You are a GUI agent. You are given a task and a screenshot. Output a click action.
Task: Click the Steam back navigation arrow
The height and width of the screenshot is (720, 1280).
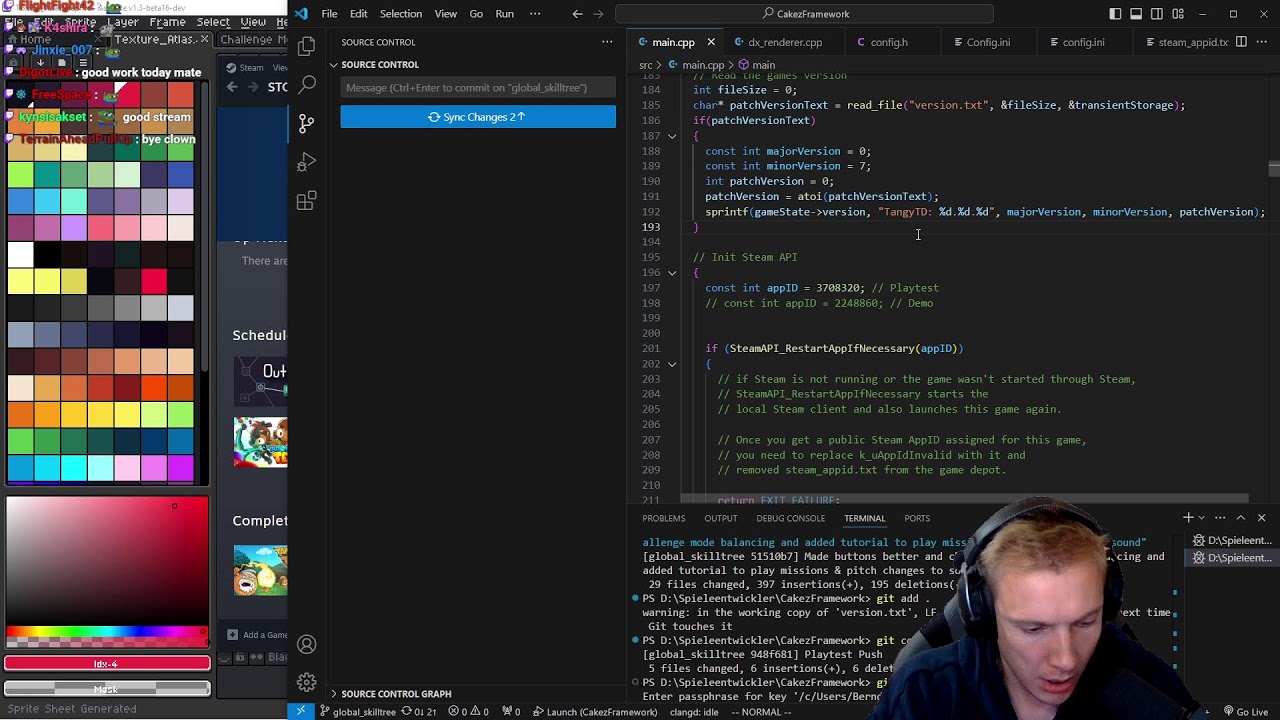pyautogui.click(x=232, y=87)
